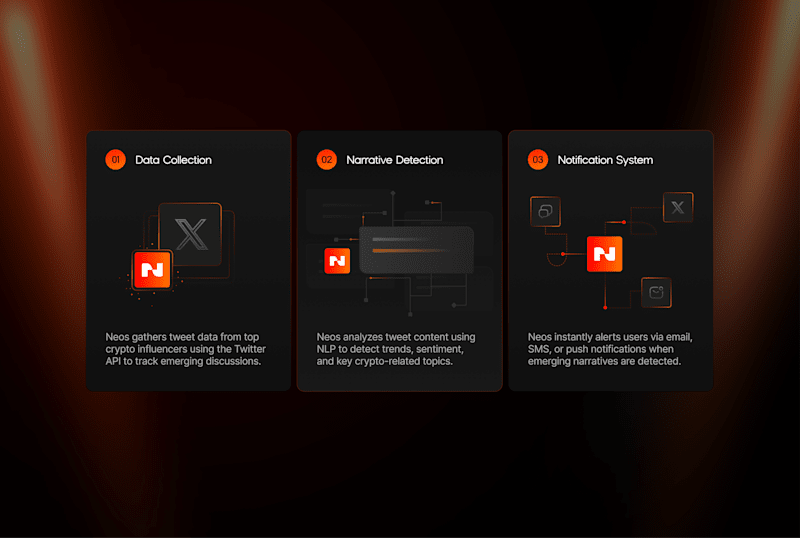The width and height of the screenshot is (800, 538).
Task: Click the small X icon in Notification System card
Action: coord(678,207)
